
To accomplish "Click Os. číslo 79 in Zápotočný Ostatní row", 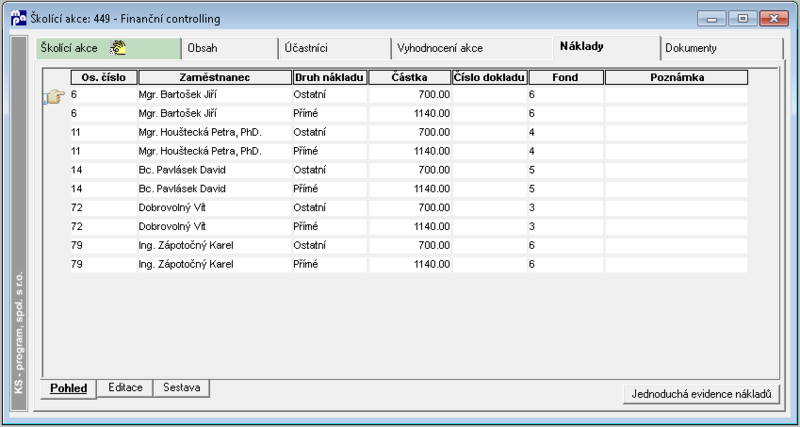I will (104, 245).
